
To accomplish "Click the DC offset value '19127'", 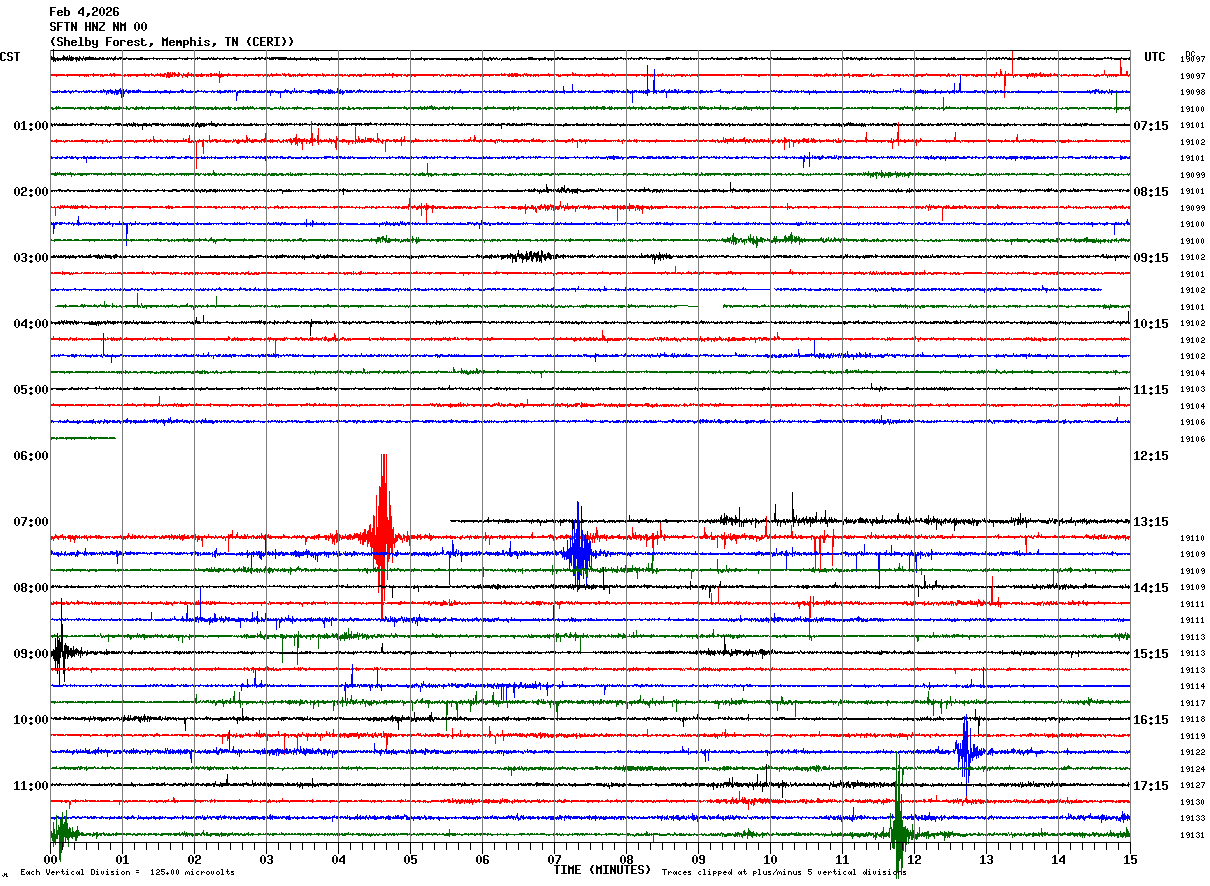I will (1192, 785).
